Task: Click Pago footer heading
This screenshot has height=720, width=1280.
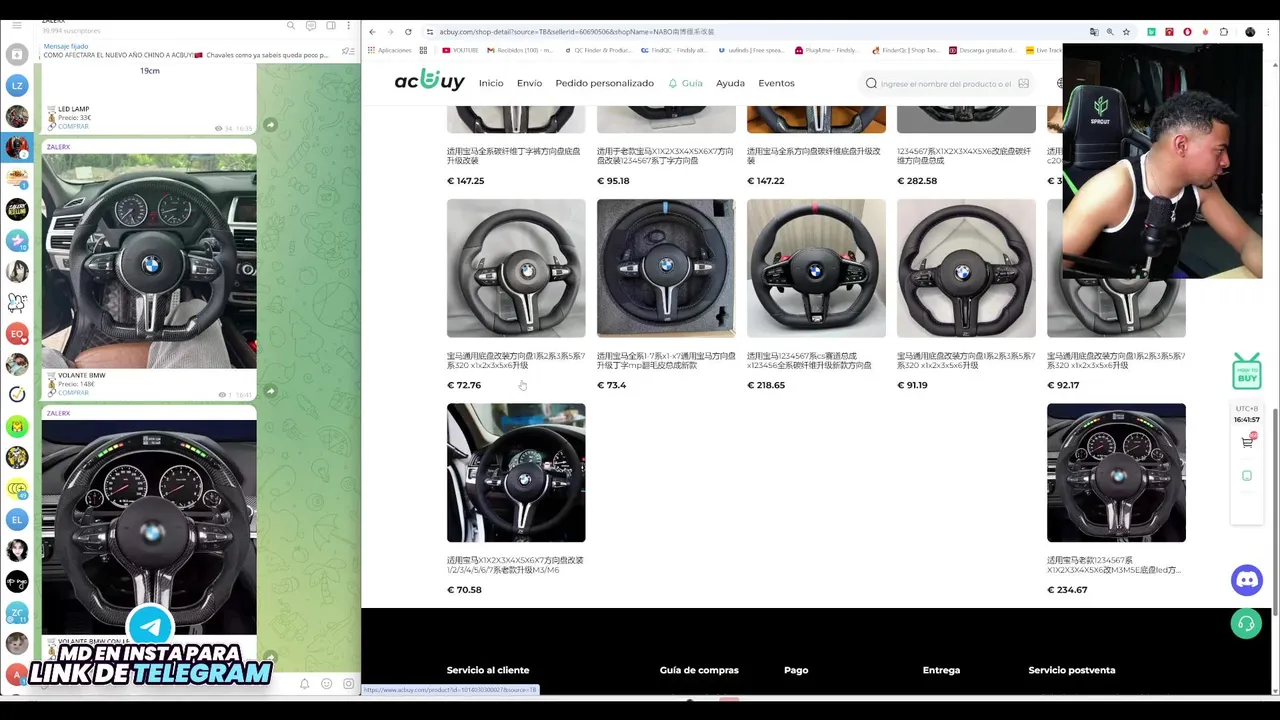Action: click(x=796, y=670)
